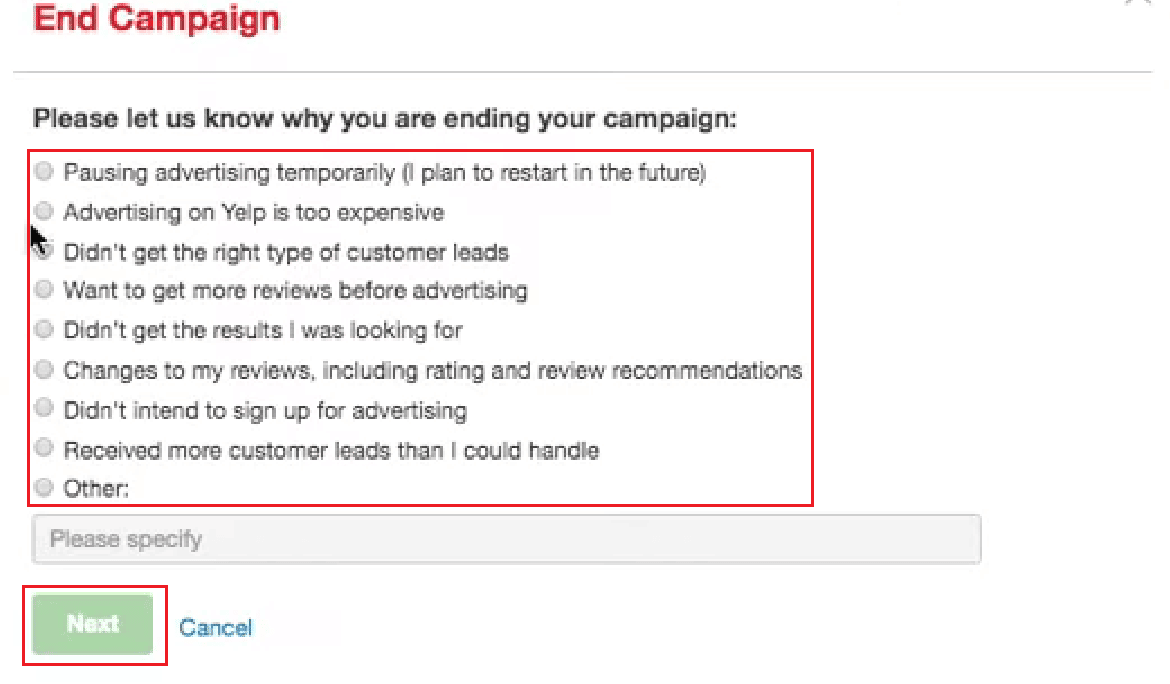Click the 'Want to get more reviews before advertising' label text
This screenshot has width=1170, height=684.
(295, 291)
